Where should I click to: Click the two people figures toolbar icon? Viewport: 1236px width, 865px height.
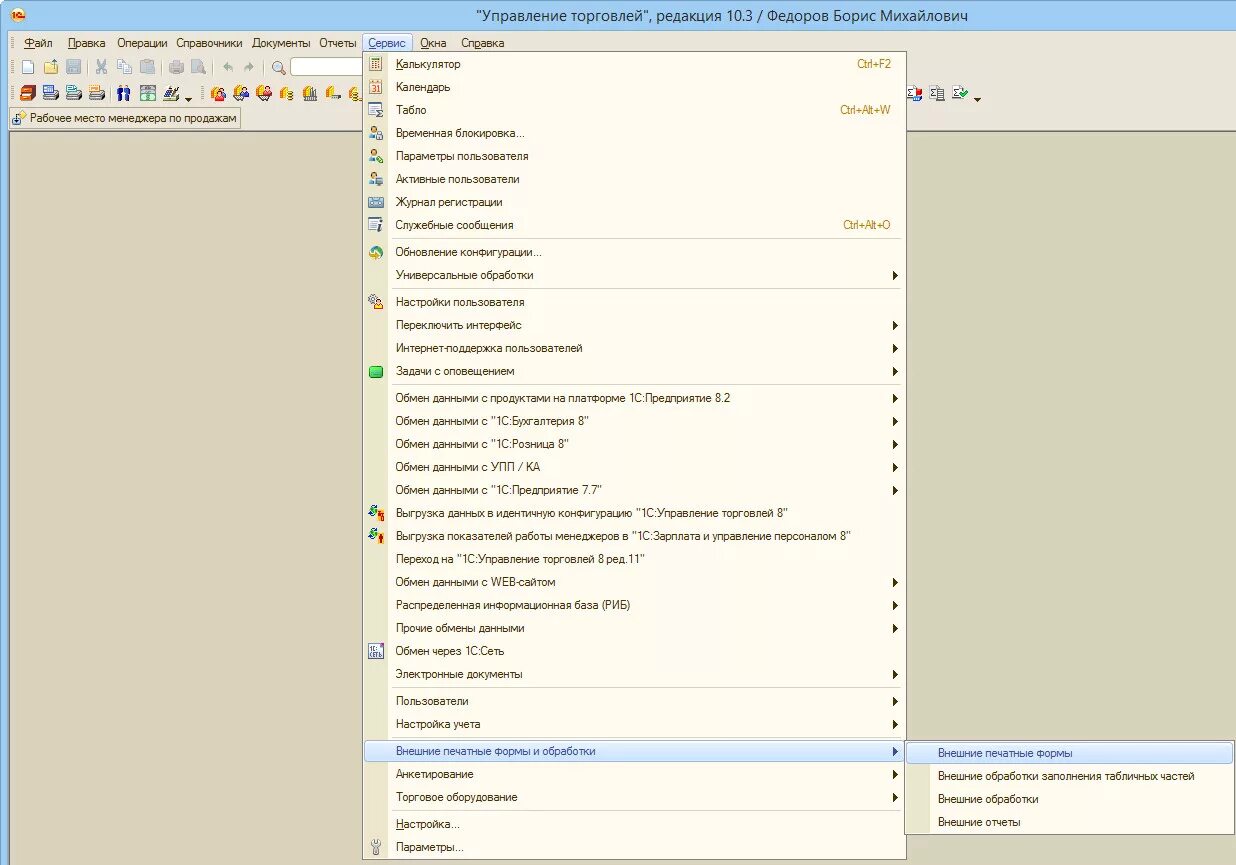[124, 93]
